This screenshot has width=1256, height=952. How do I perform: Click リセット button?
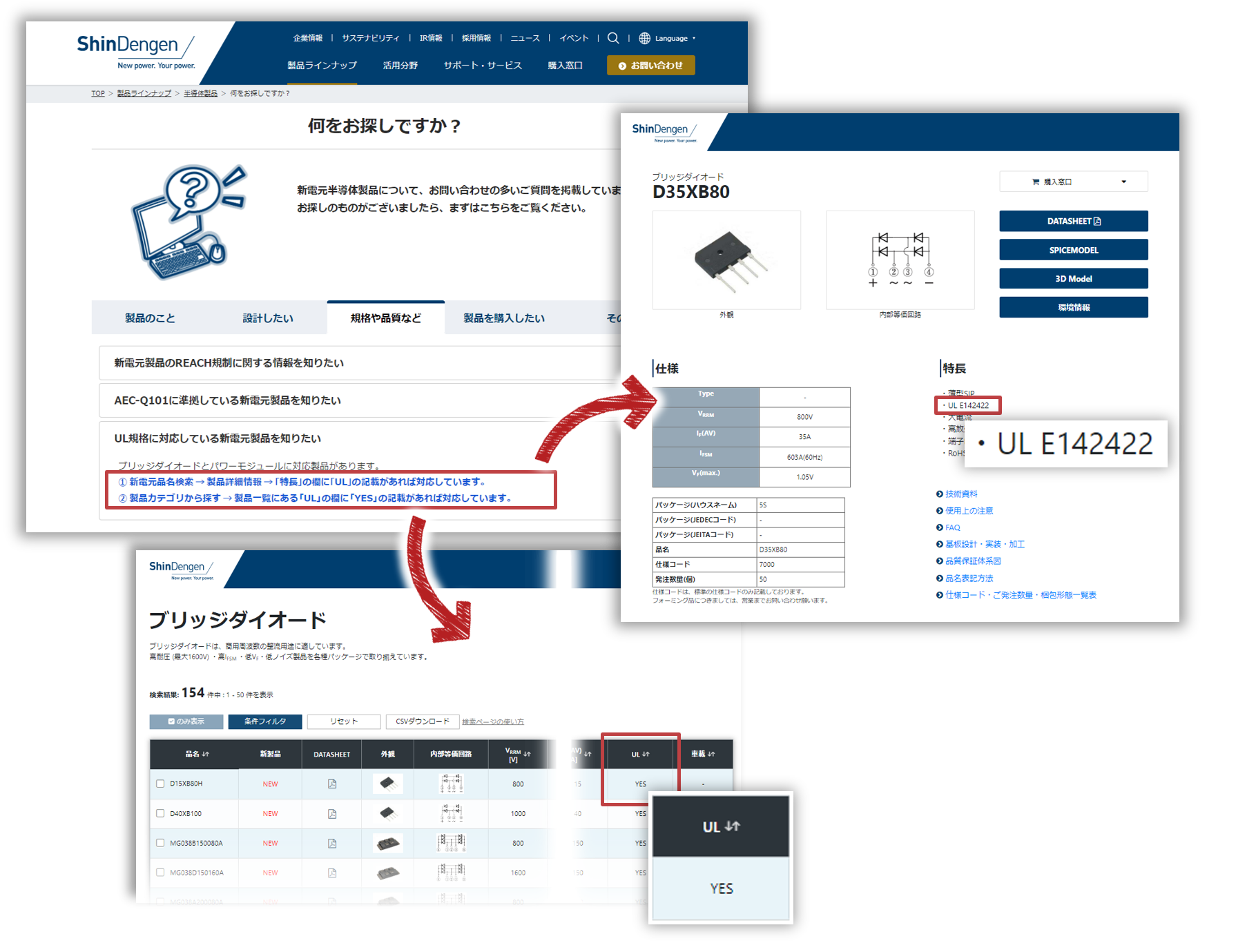tap(344, 721)
